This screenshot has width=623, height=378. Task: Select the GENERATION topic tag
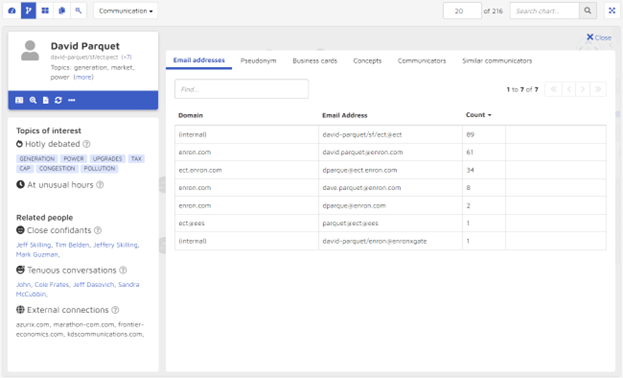(x=37, y=159)
